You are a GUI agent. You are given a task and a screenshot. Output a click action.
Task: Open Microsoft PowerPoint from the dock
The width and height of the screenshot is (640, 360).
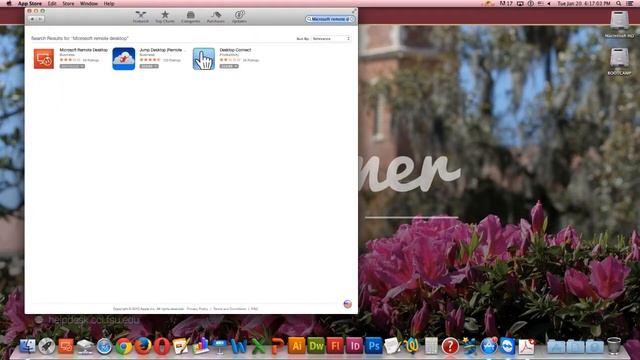pos(277,346)
